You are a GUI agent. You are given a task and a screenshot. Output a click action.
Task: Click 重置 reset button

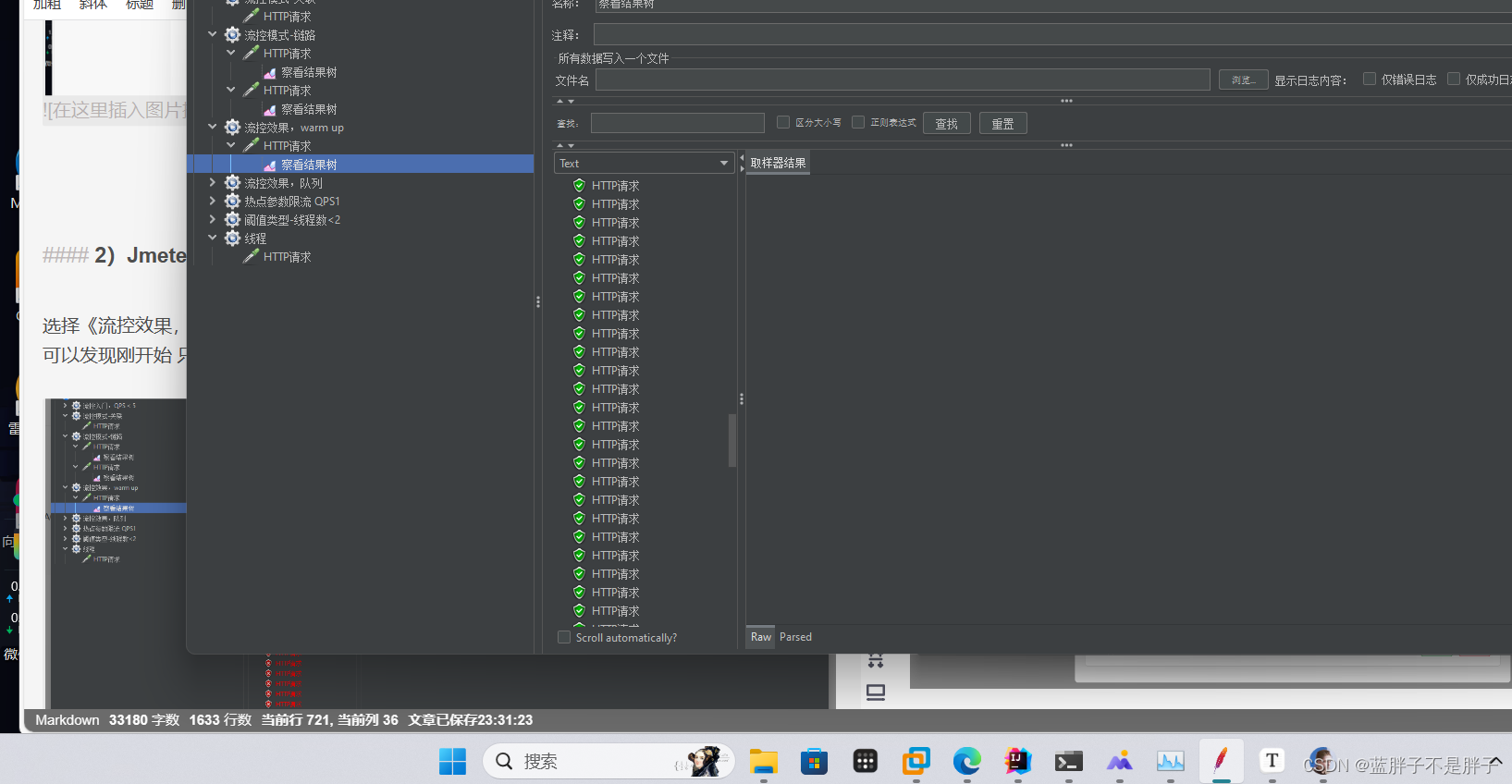point(1003,123)
